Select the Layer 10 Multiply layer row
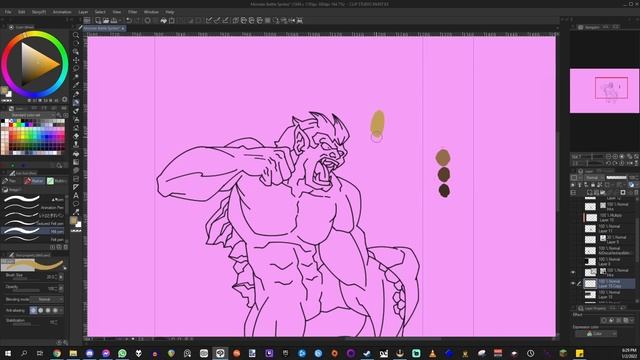This screenshot has width=640, height=360. (610, 218)
